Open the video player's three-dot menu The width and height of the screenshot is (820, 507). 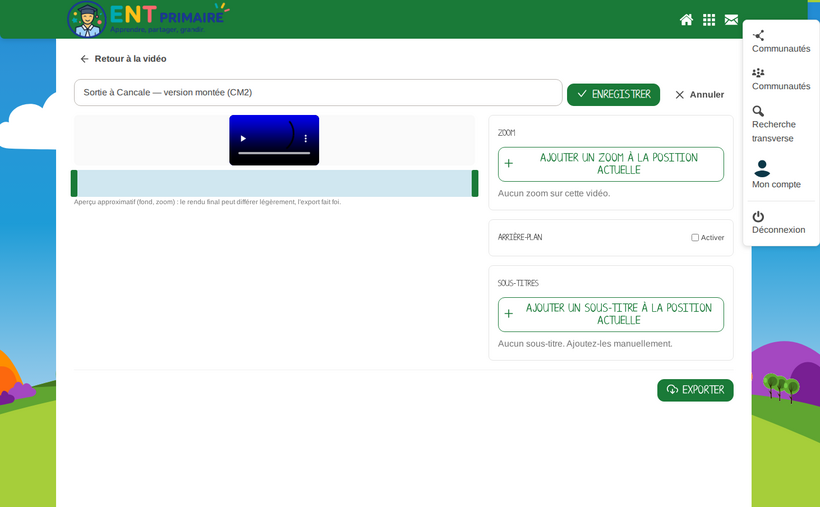[305, 139]
